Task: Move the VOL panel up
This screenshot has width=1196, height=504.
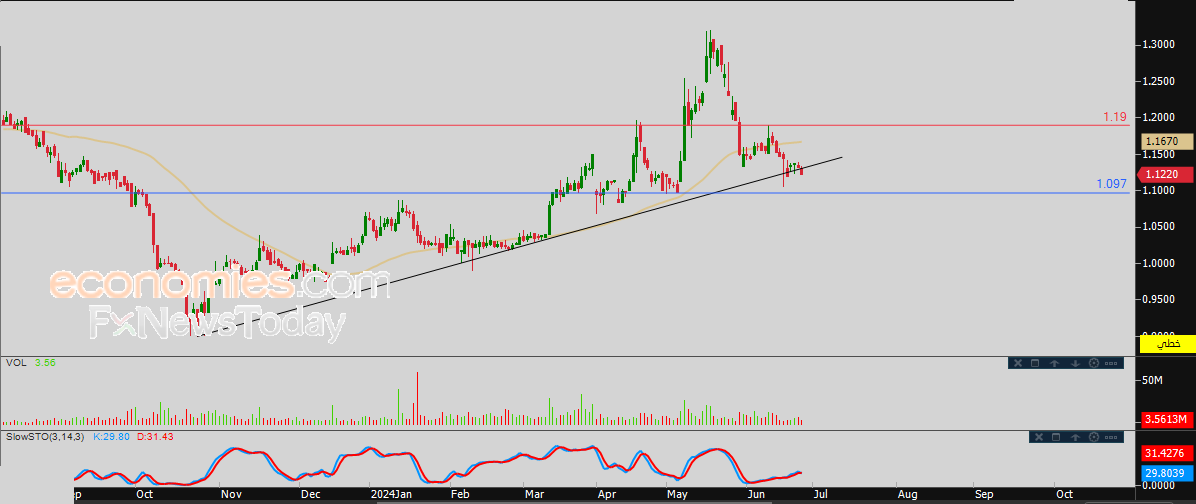Action: 1055,363
